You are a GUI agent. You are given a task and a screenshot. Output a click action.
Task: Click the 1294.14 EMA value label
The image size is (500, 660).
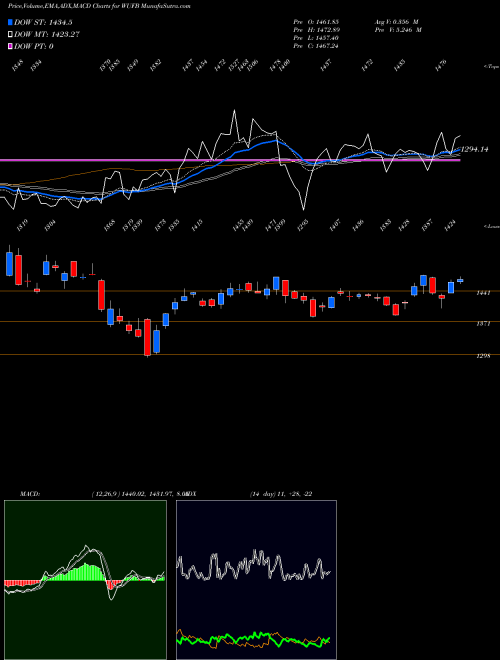coord(475,149)
